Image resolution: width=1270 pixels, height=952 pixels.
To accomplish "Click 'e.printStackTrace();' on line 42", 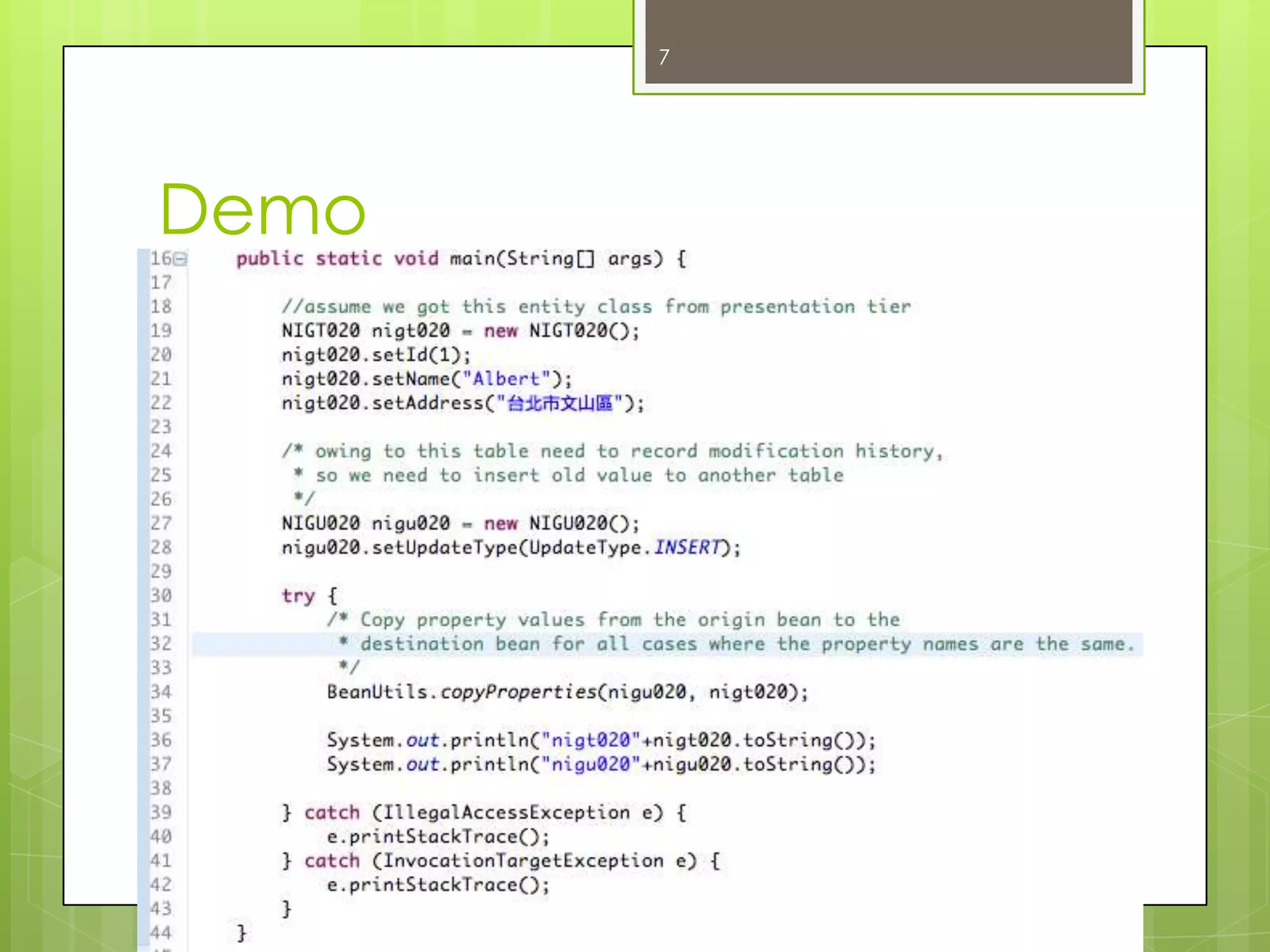I will pos(438,885).
